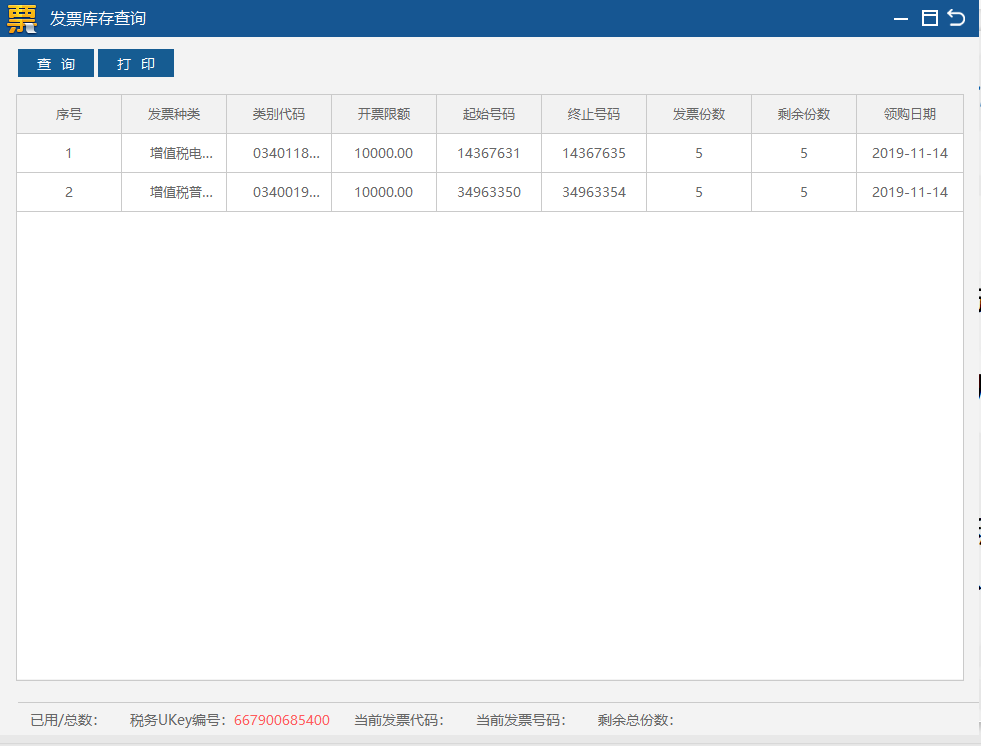Click date 2019-11-14 in the 34963350 row
The height and width of the screenshot is (746, 981).
910,192
